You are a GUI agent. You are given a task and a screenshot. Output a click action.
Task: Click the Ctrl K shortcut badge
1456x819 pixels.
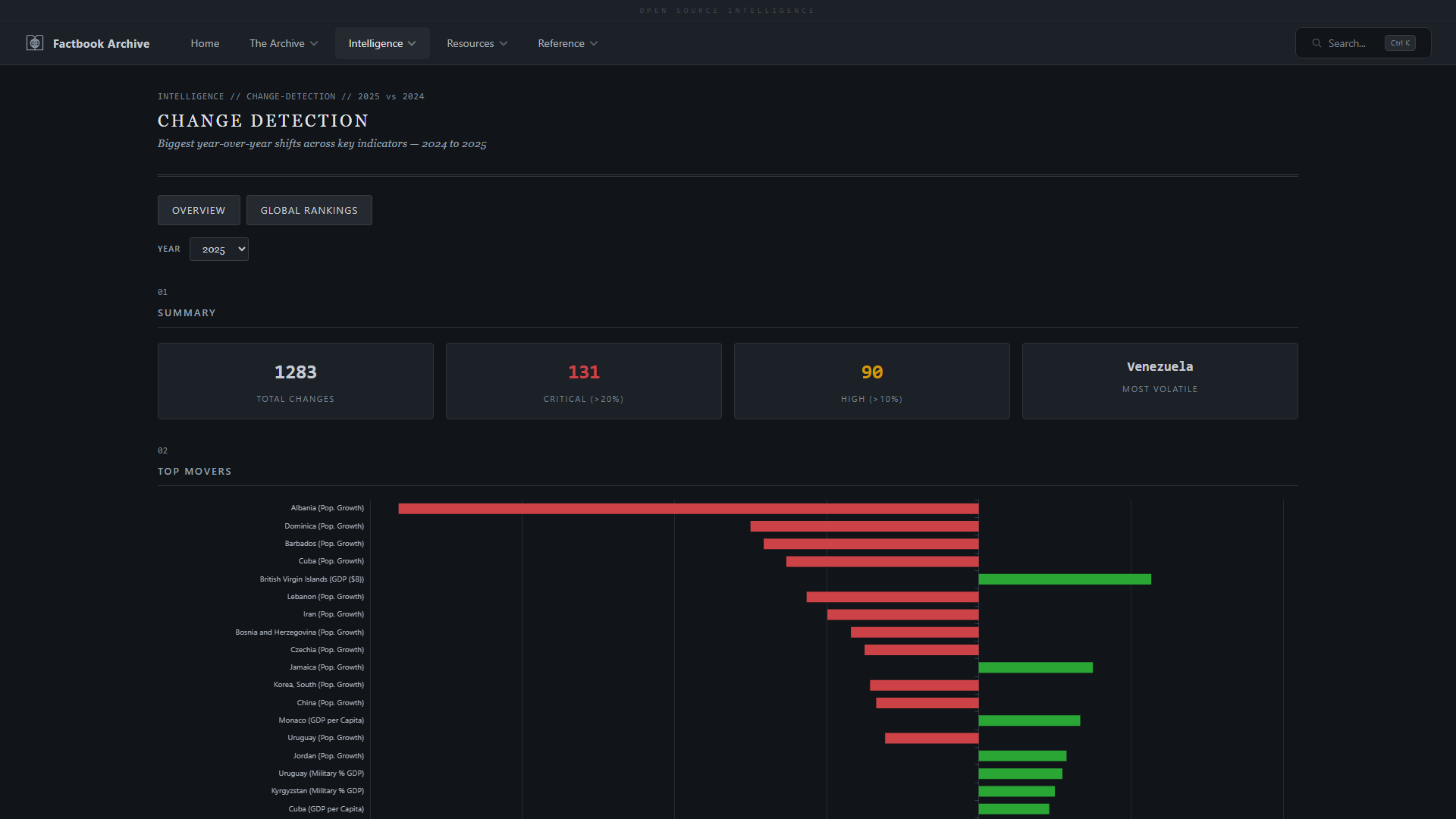[1399, 43]
